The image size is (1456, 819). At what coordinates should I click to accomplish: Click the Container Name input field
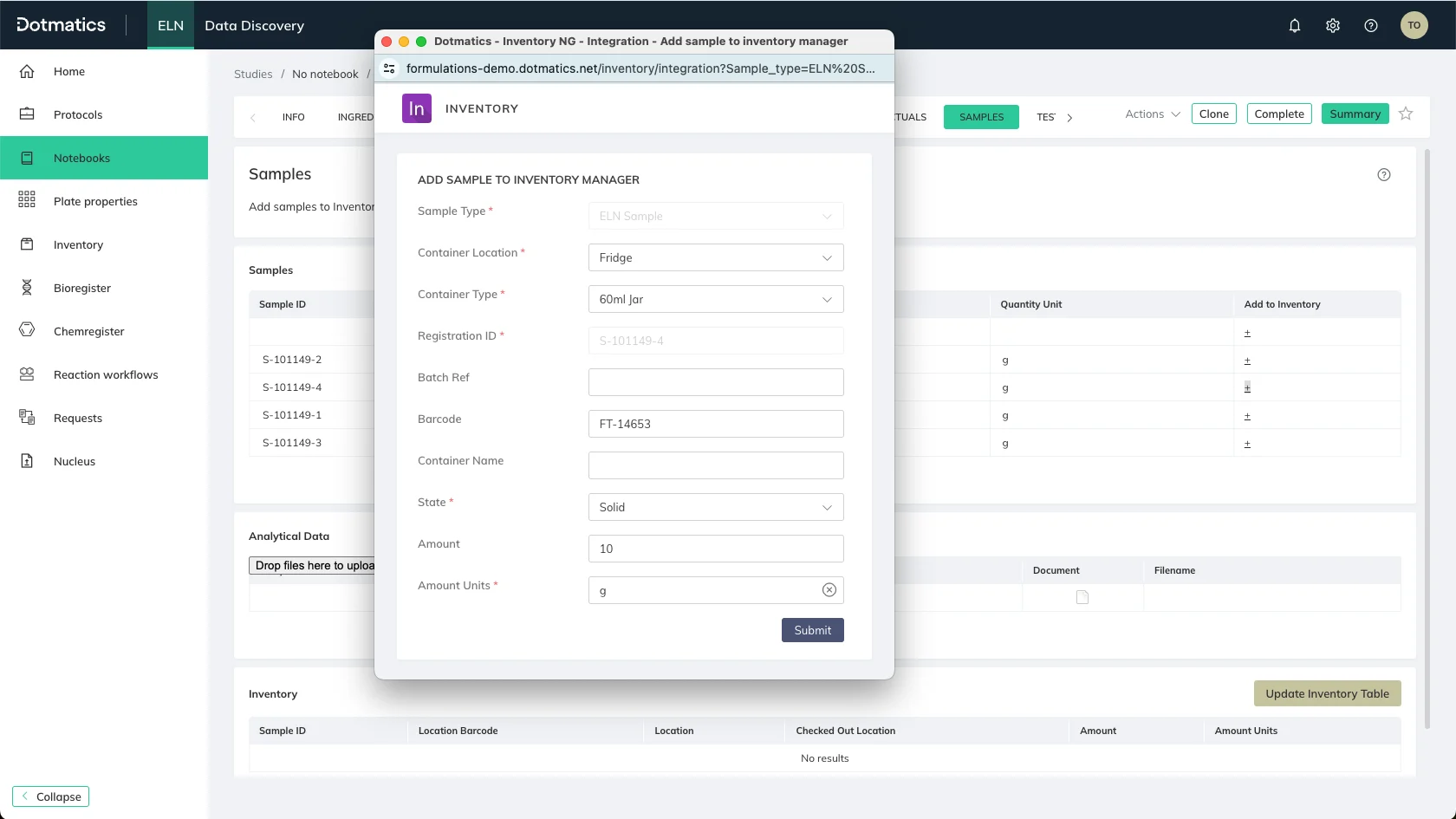point(716,465)
